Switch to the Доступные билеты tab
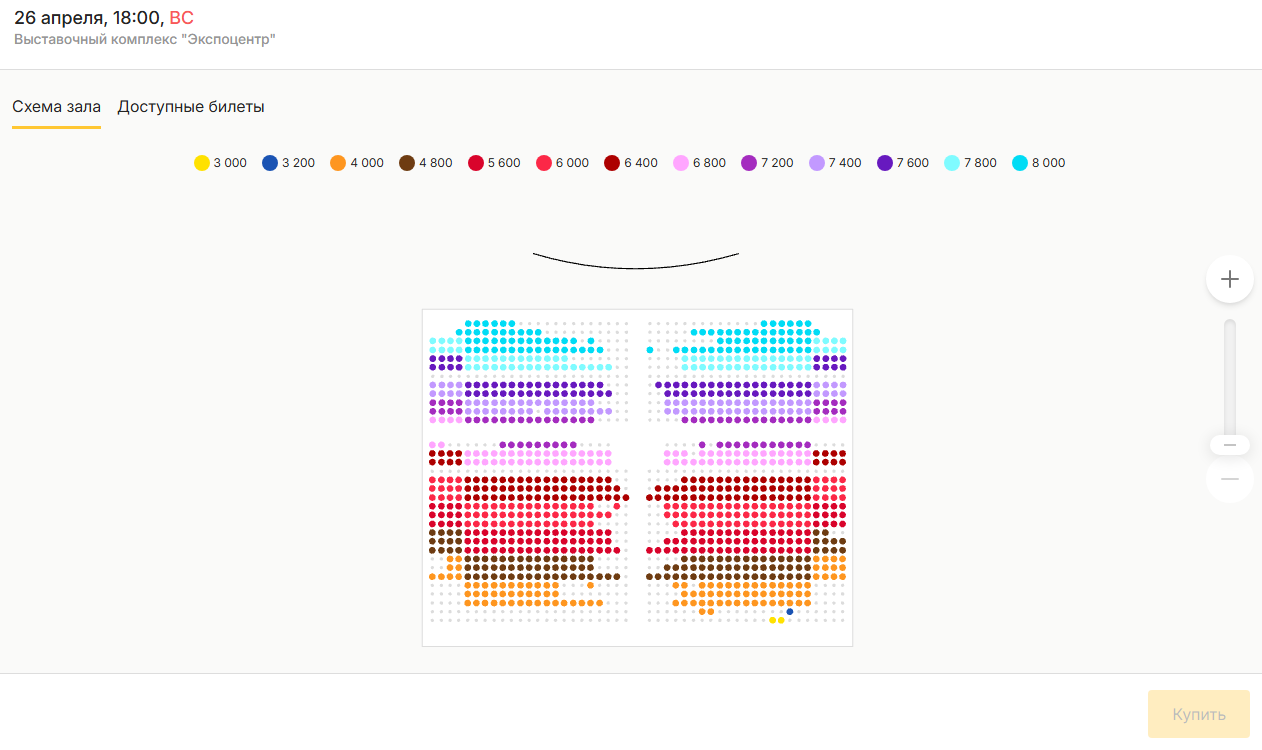This screenshot has width=1262, height=750. point(191,107)
